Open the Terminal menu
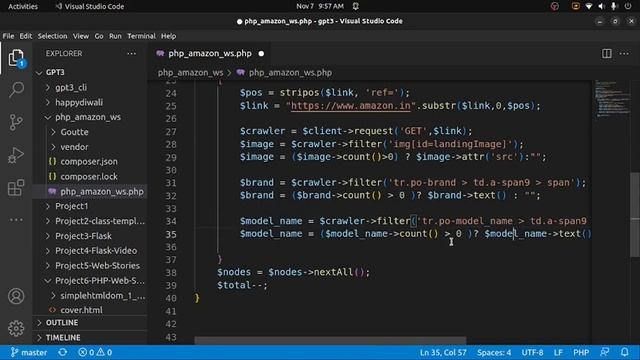 141,36
